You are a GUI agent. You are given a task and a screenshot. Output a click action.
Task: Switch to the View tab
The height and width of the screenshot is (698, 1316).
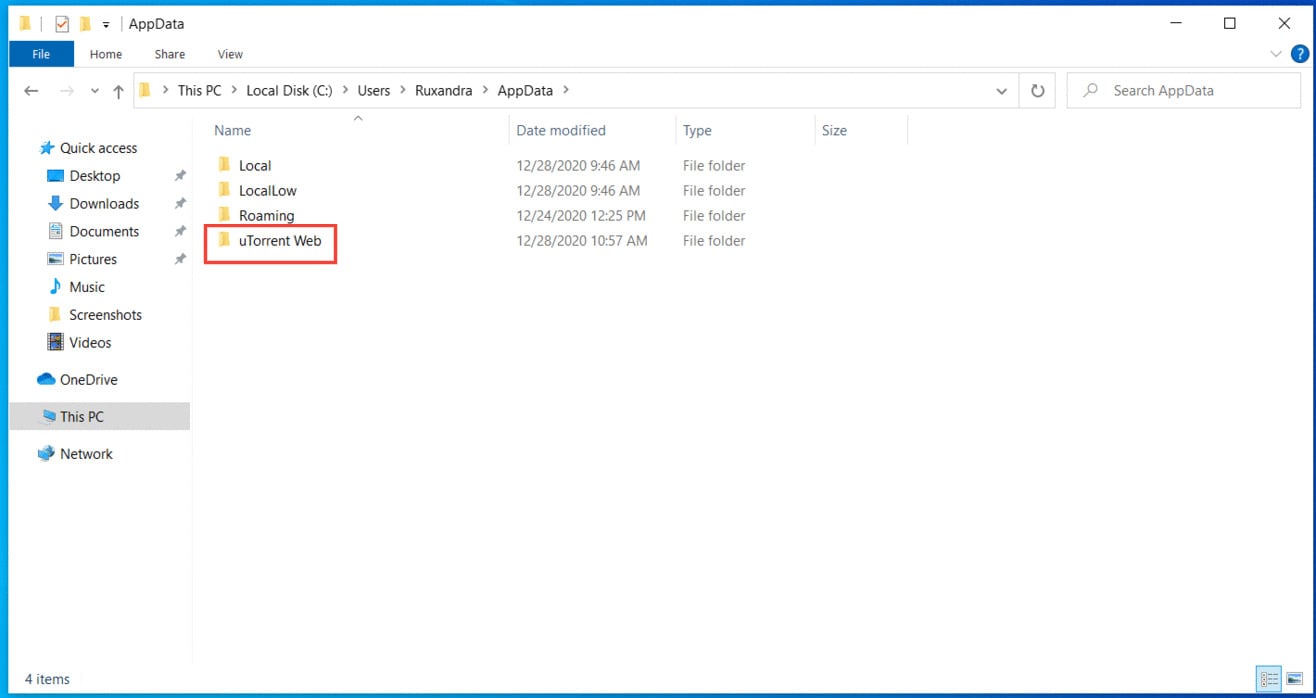[229, 54]
